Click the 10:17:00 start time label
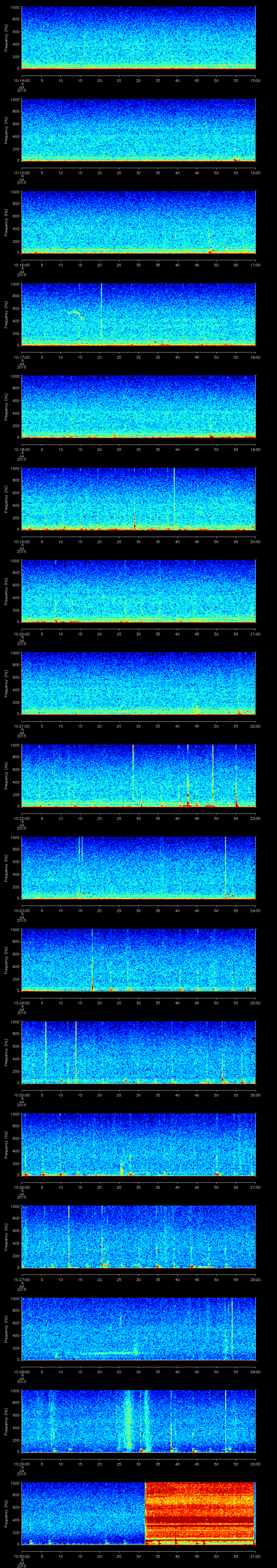The height and width of the screenshot is (1568, 277). (21, 357)
